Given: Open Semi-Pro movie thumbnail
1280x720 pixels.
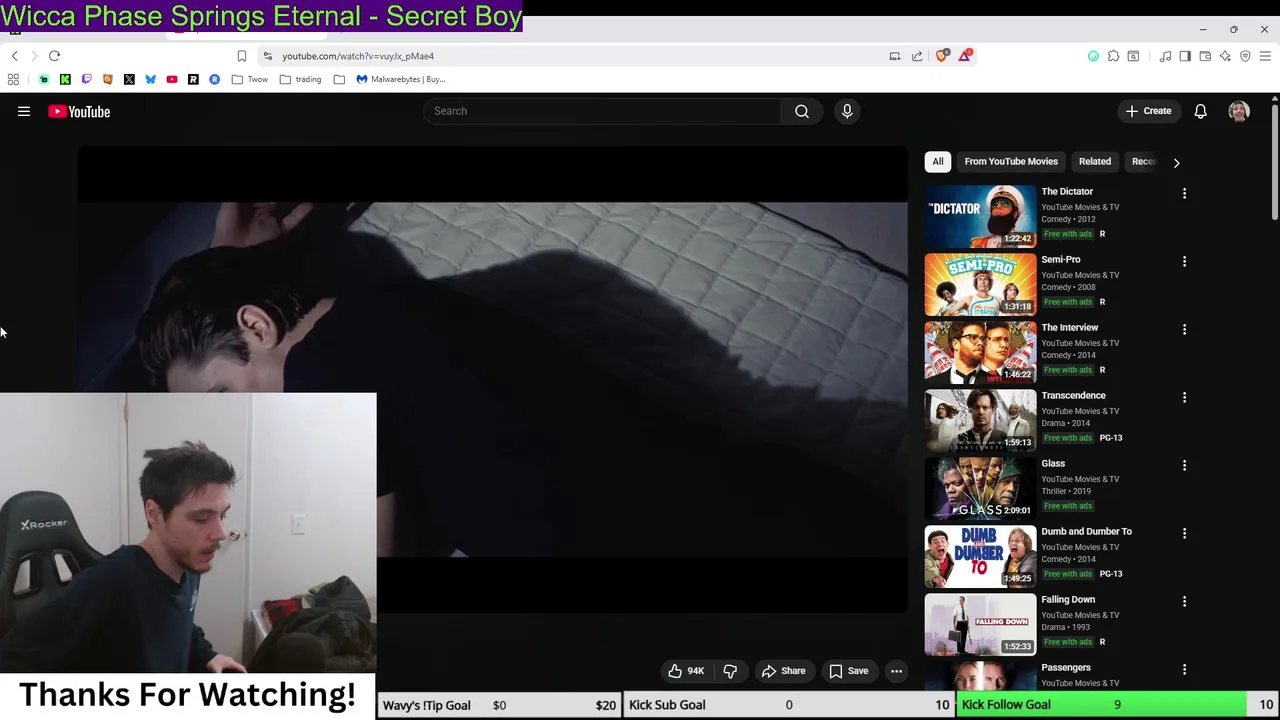Looking at the screenshot, I should click(980, 284).
